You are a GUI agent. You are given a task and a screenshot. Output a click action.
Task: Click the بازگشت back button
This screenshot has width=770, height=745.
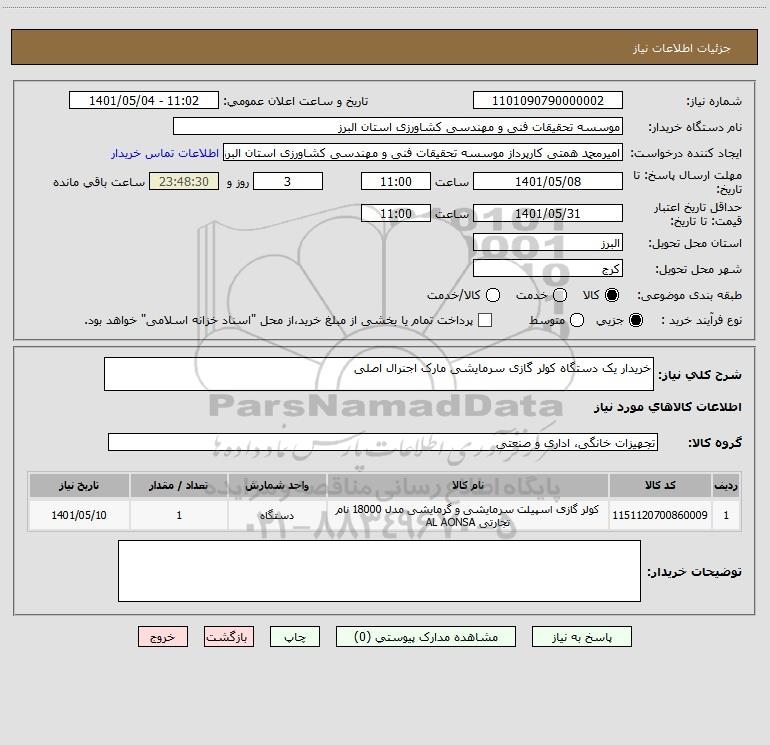[229, 637]
